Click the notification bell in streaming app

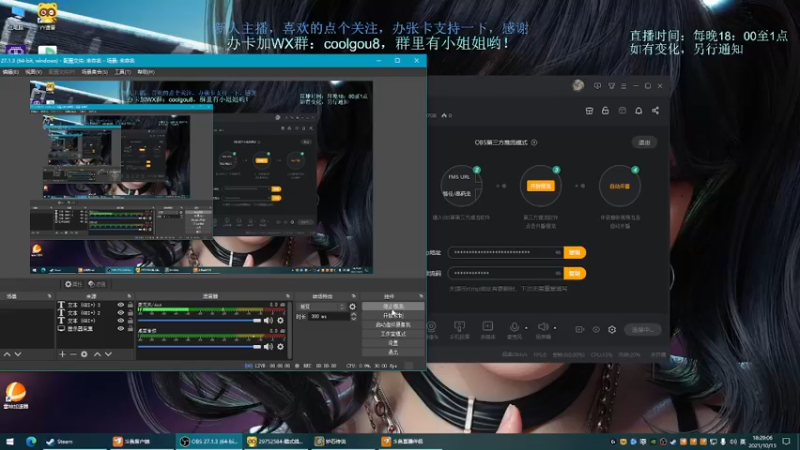click(x=638, y=111)
